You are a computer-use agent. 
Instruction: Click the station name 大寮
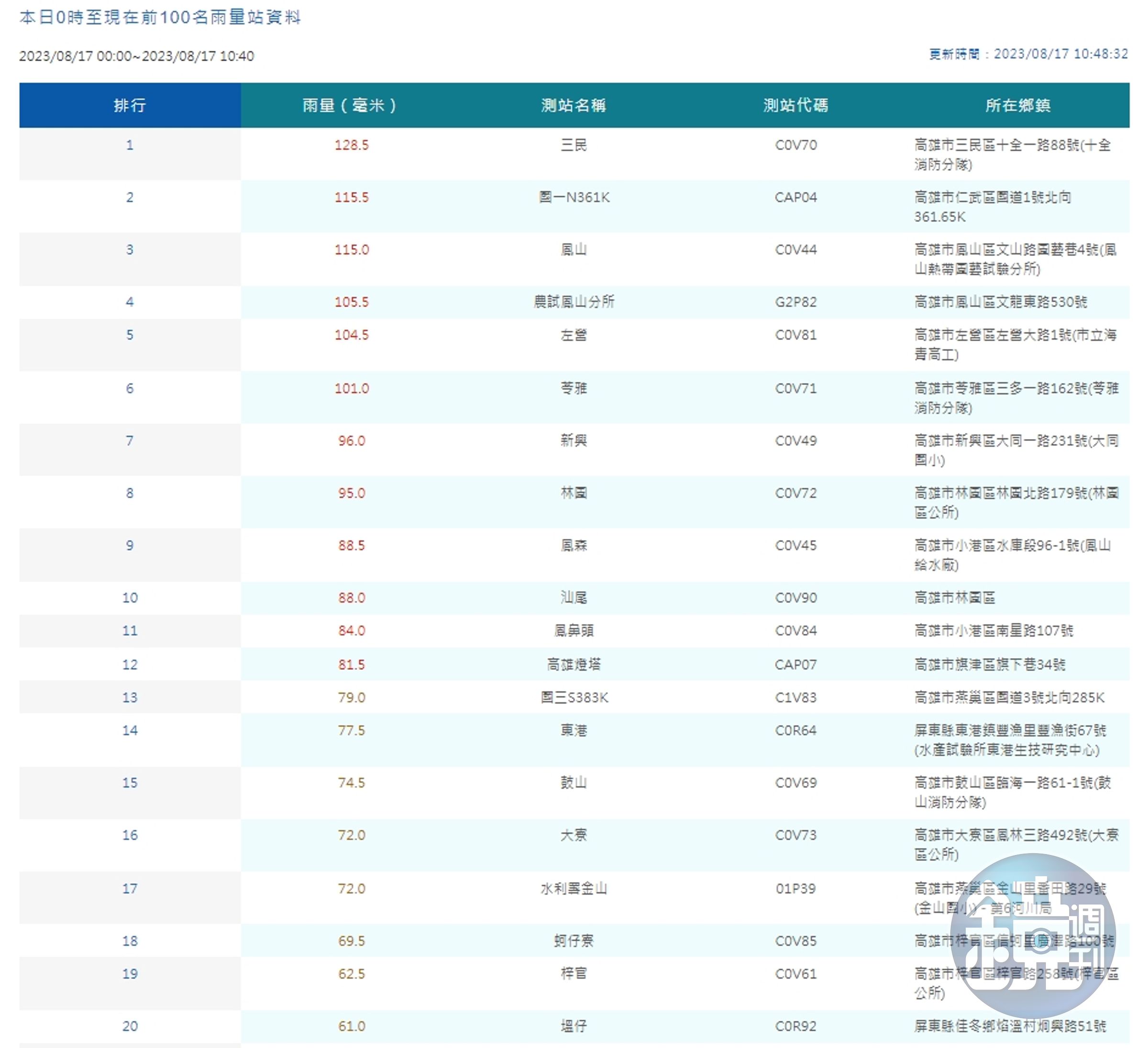pyautogui.click(x=574, y=836)
